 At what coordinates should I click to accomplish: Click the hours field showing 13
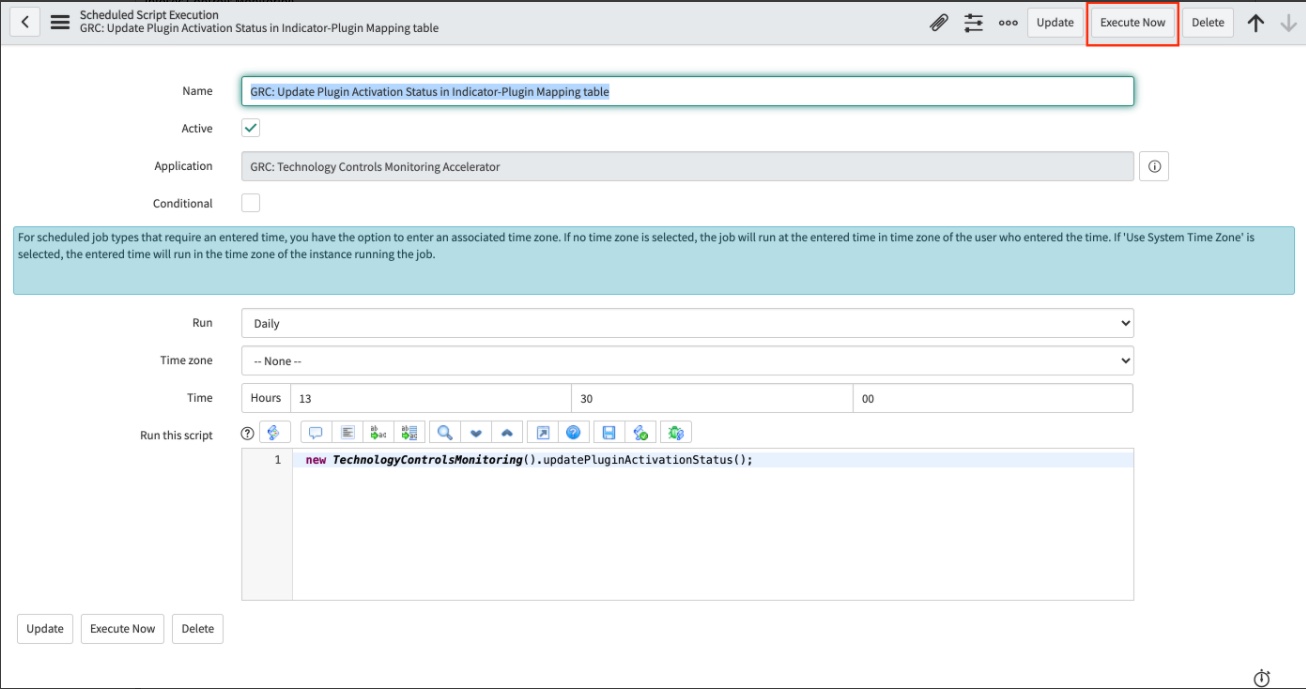pyautogui.click(x=430, y=398)
